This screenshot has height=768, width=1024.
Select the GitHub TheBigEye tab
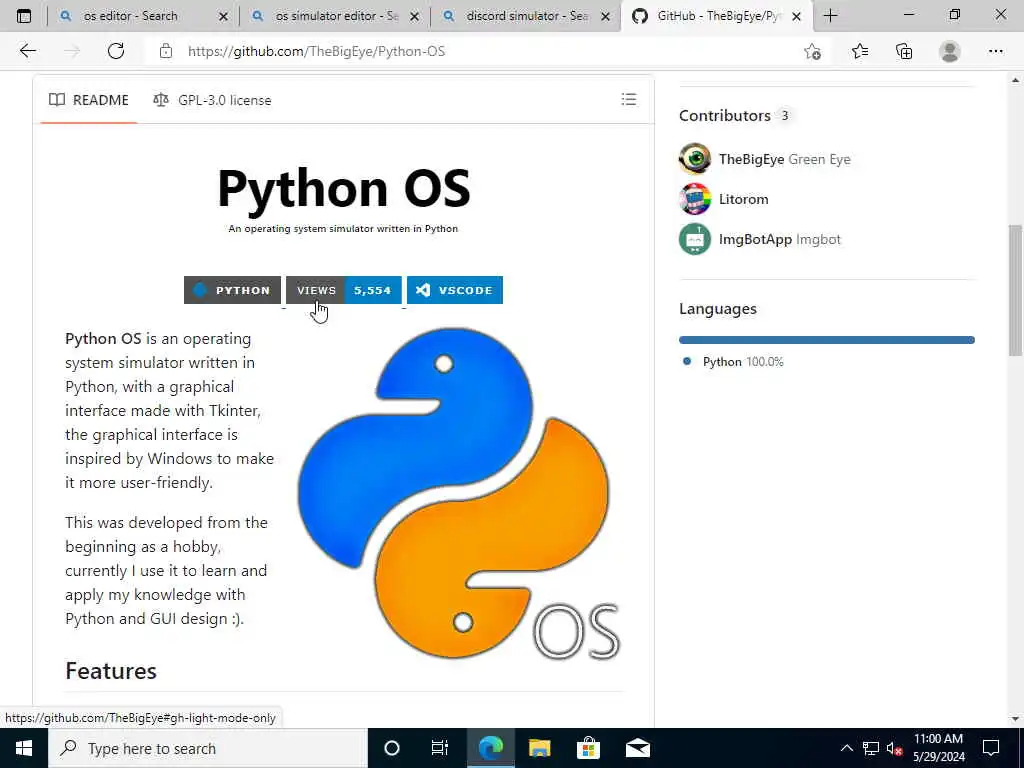click(718, 16)
